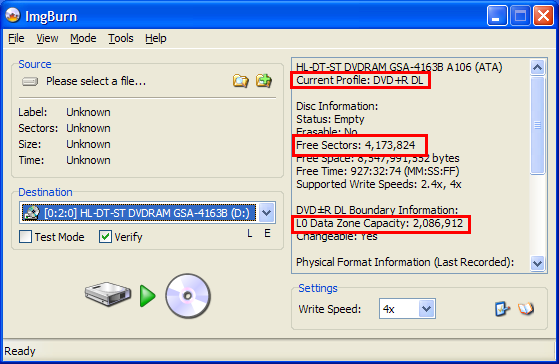The image size is (559, 364).
Task: Open the File menu
Action: tap(16, 38)
